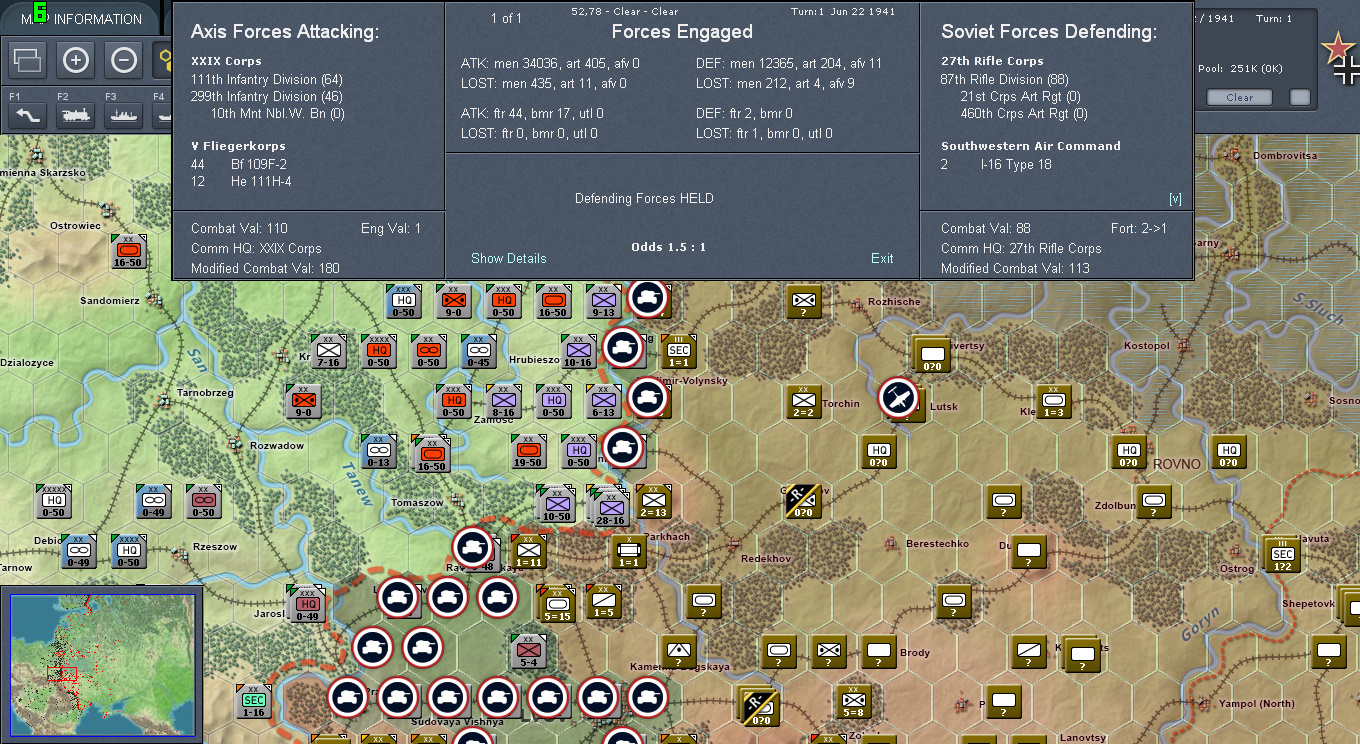Expand Soviet forces list with [v]
Image resolution: width=1360 pixels, height=744 pixels.
[x=1175, y=199]
